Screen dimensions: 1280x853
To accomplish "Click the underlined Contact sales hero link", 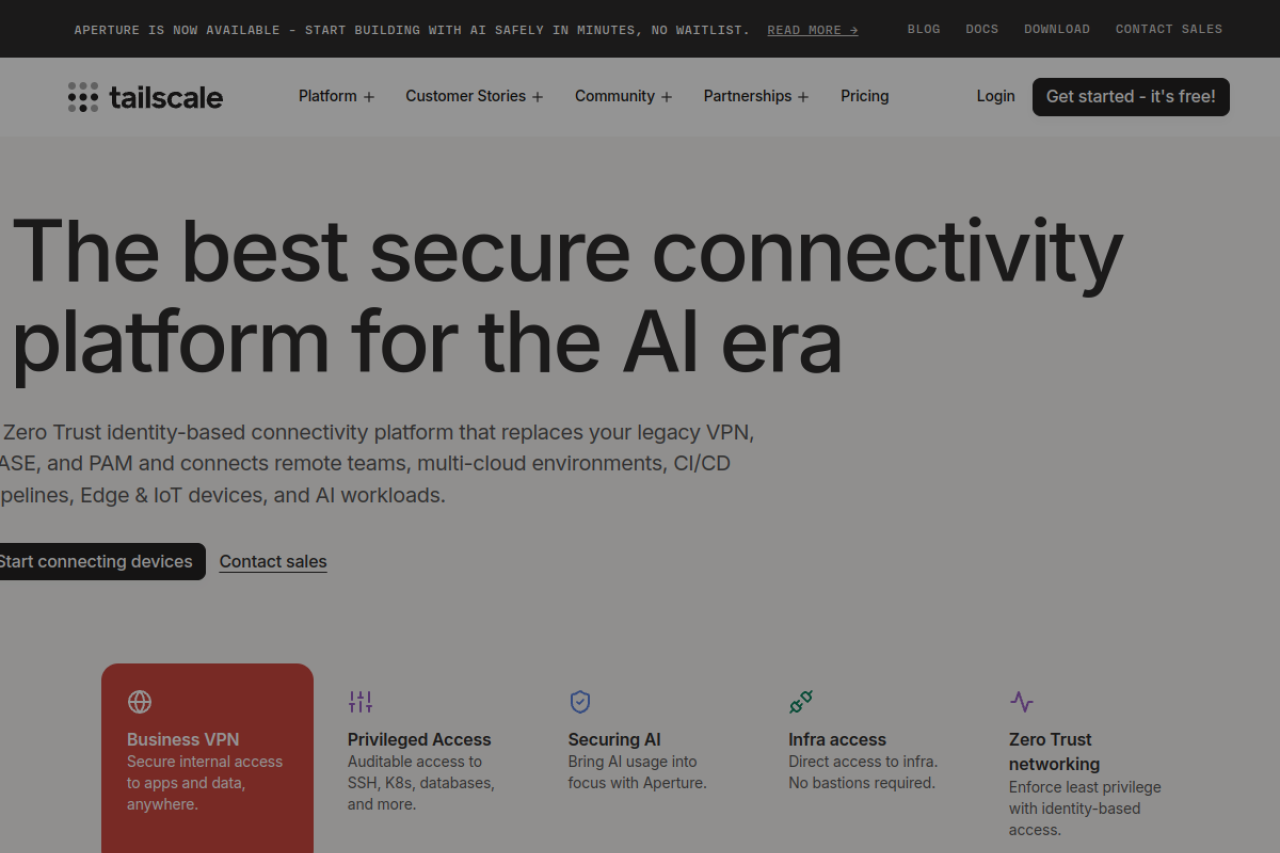I will (273, 562).
